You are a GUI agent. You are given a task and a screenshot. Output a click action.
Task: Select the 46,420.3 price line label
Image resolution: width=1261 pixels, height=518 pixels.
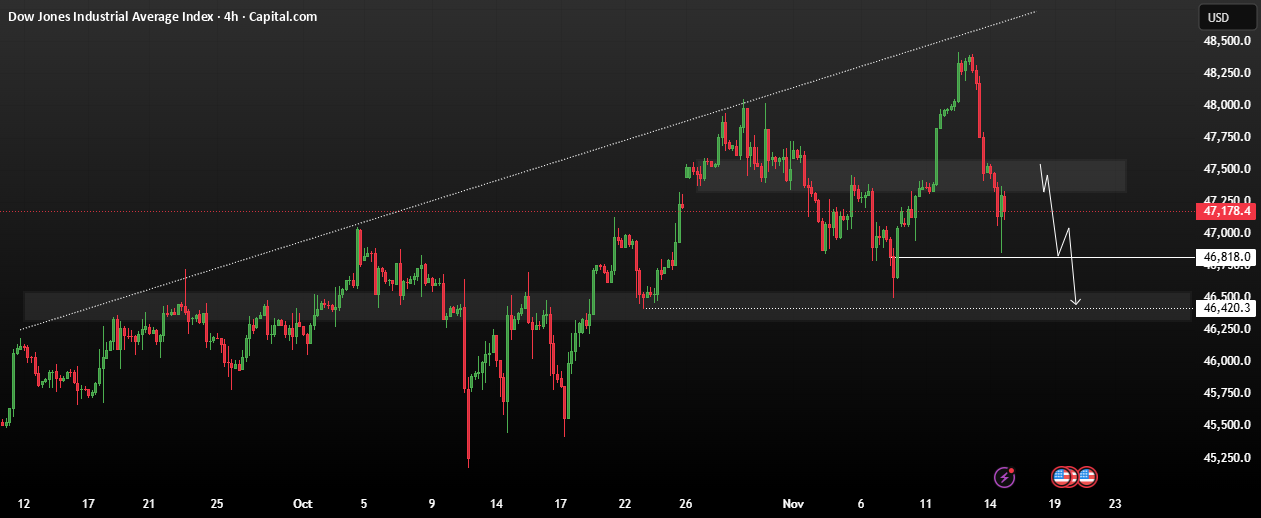1225,308
